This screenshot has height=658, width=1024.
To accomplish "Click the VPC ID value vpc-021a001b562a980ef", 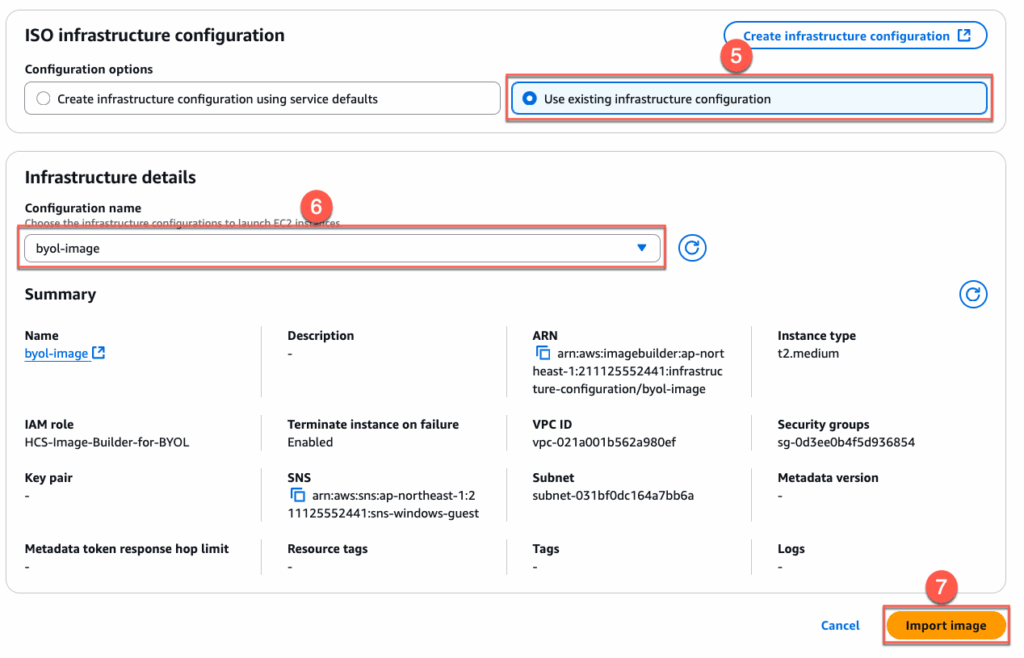I will (604, 442).
